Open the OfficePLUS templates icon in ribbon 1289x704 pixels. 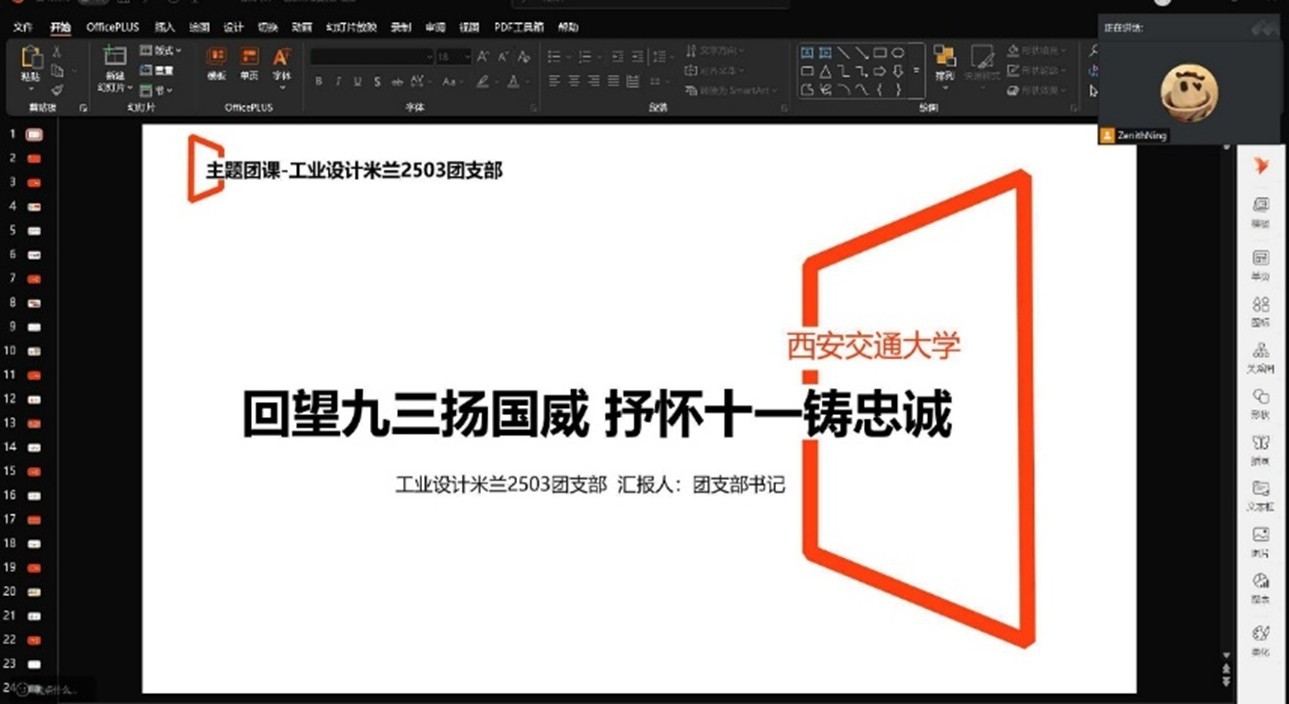pos(216,62)
